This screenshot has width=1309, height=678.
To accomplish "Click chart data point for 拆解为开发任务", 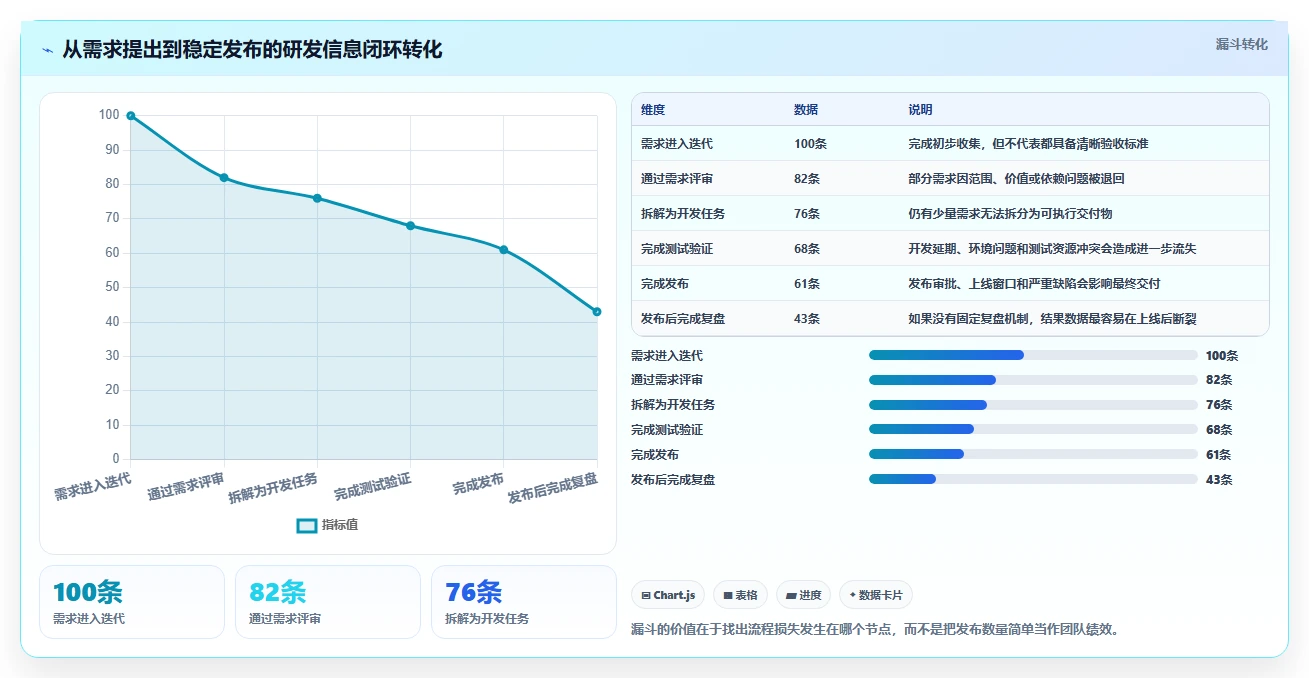I will [317, 198].
